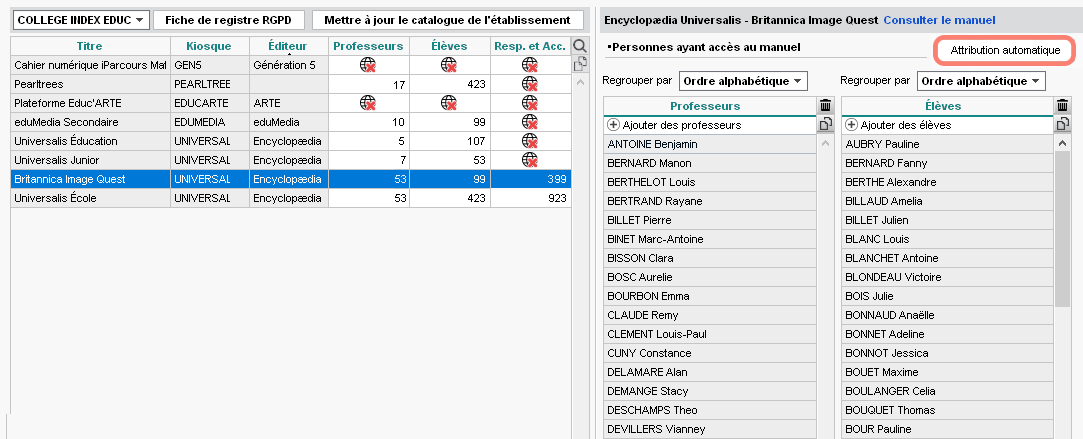Image resolution: width=1083 pixels, height=439 pixels.
Task: Click the Élèves list scrollbar thumb
Action: click(1063, 228)
